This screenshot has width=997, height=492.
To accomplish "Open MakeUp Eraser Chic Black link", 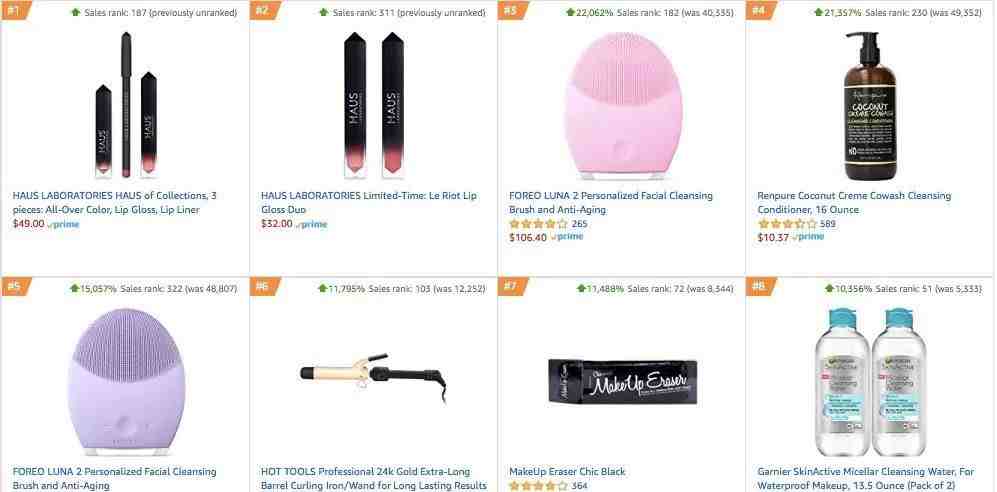I will [x=567, y=472].
